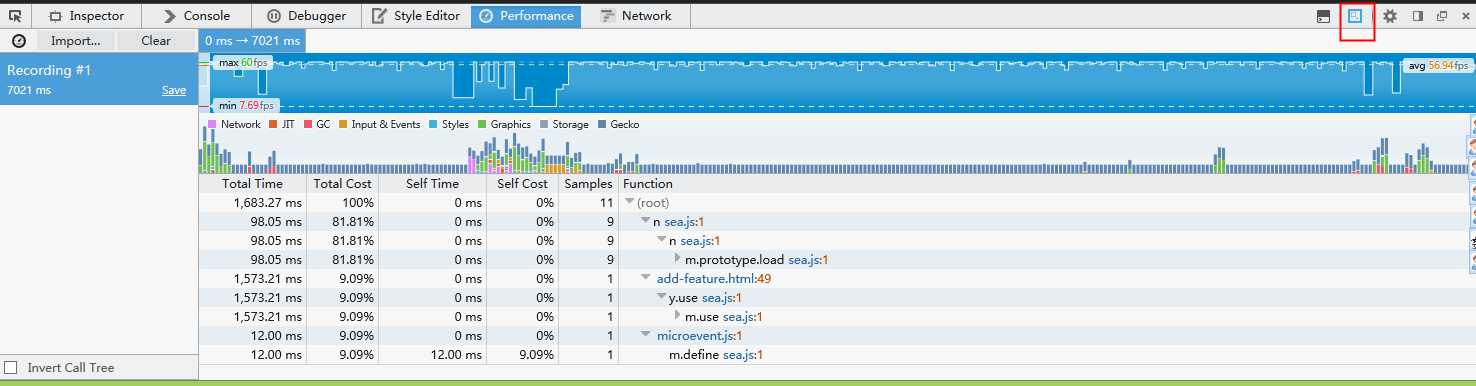Toggle the split console icon

[x=1323, y=16]
